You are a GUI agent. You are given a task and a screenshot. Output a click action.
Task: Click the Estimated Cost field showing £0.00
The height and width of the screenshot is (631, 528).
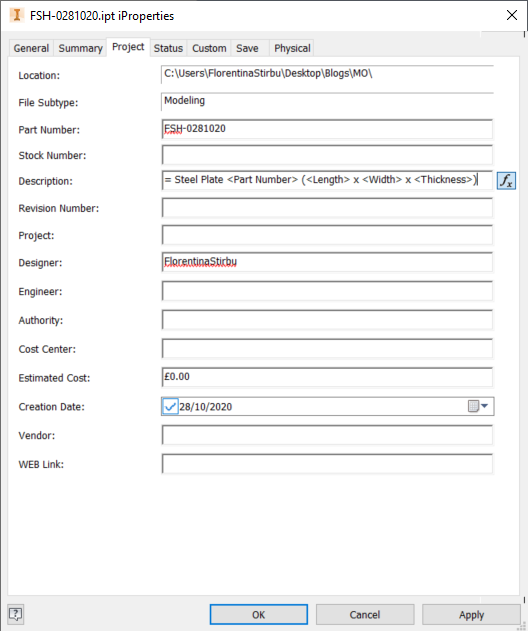point(327,377)
